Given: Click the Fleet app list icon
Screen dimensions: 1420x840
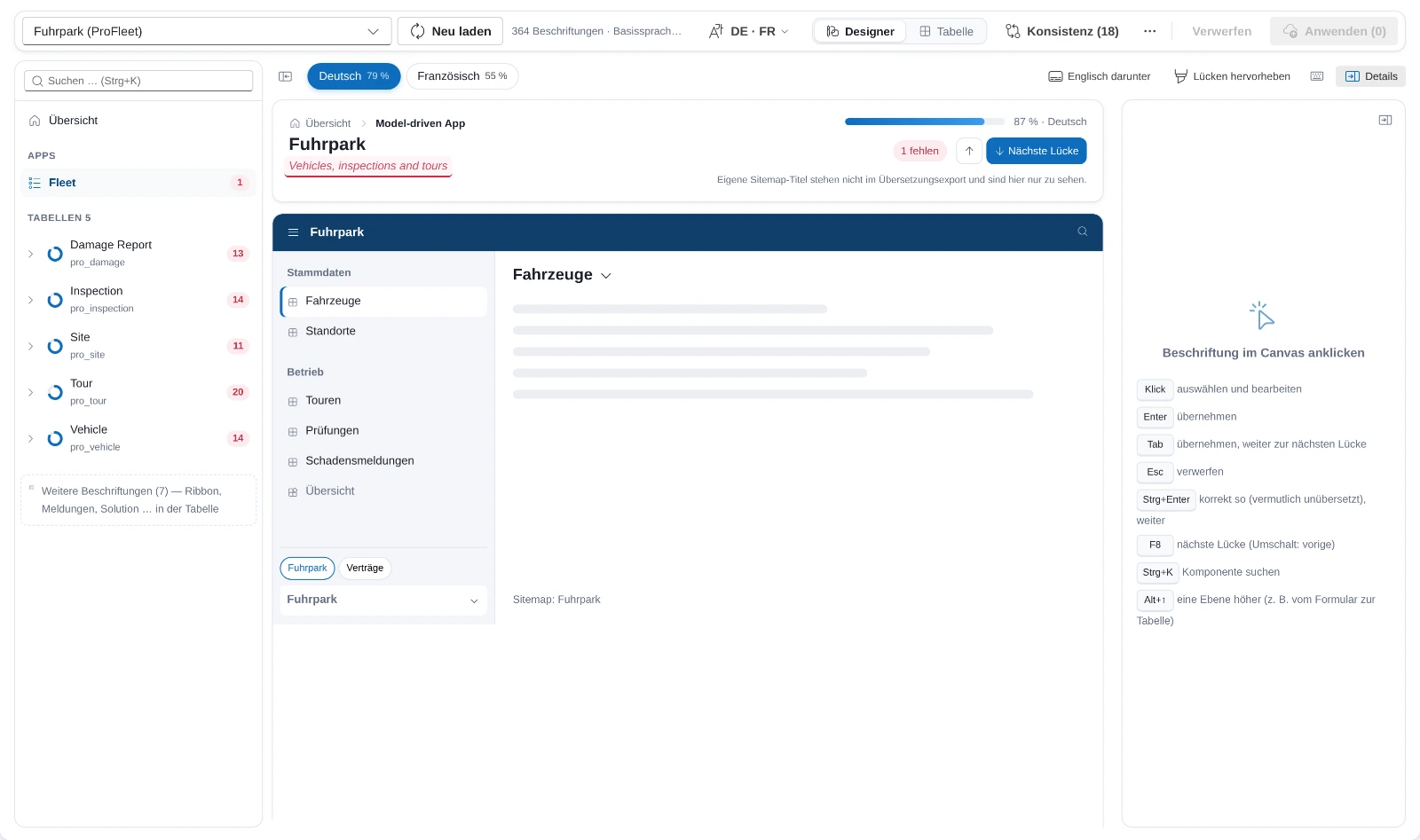Looking at the screenshot, I should [35, 183].
